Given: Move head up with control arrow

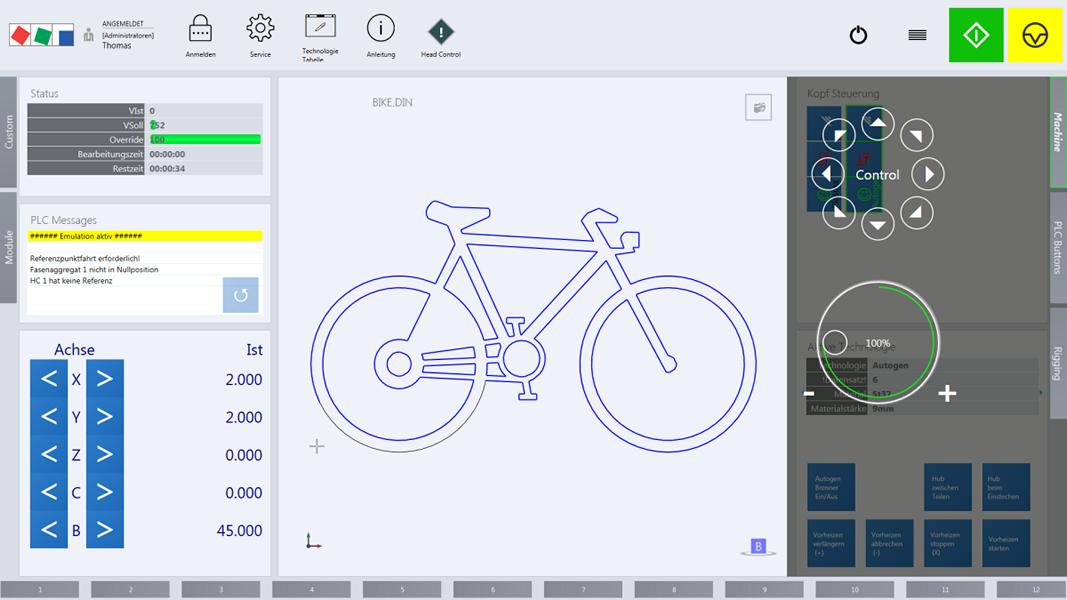Looking at the screenshot, I should 878,123.
